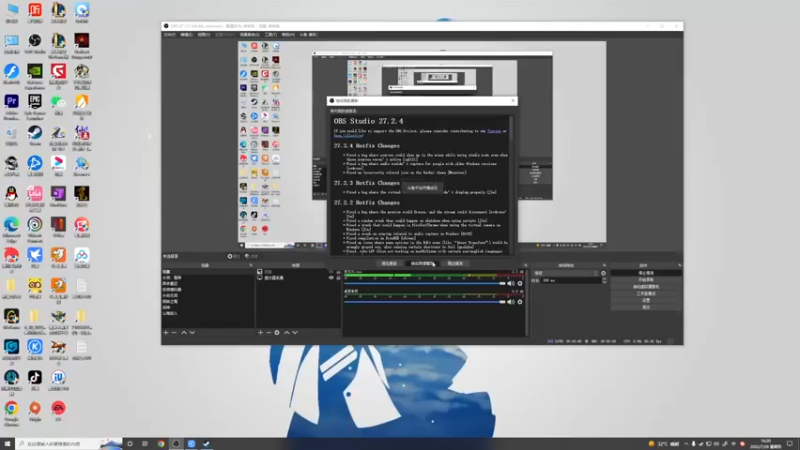Move the scene up in the list
The image size is (800, 450).
(184, 333)
